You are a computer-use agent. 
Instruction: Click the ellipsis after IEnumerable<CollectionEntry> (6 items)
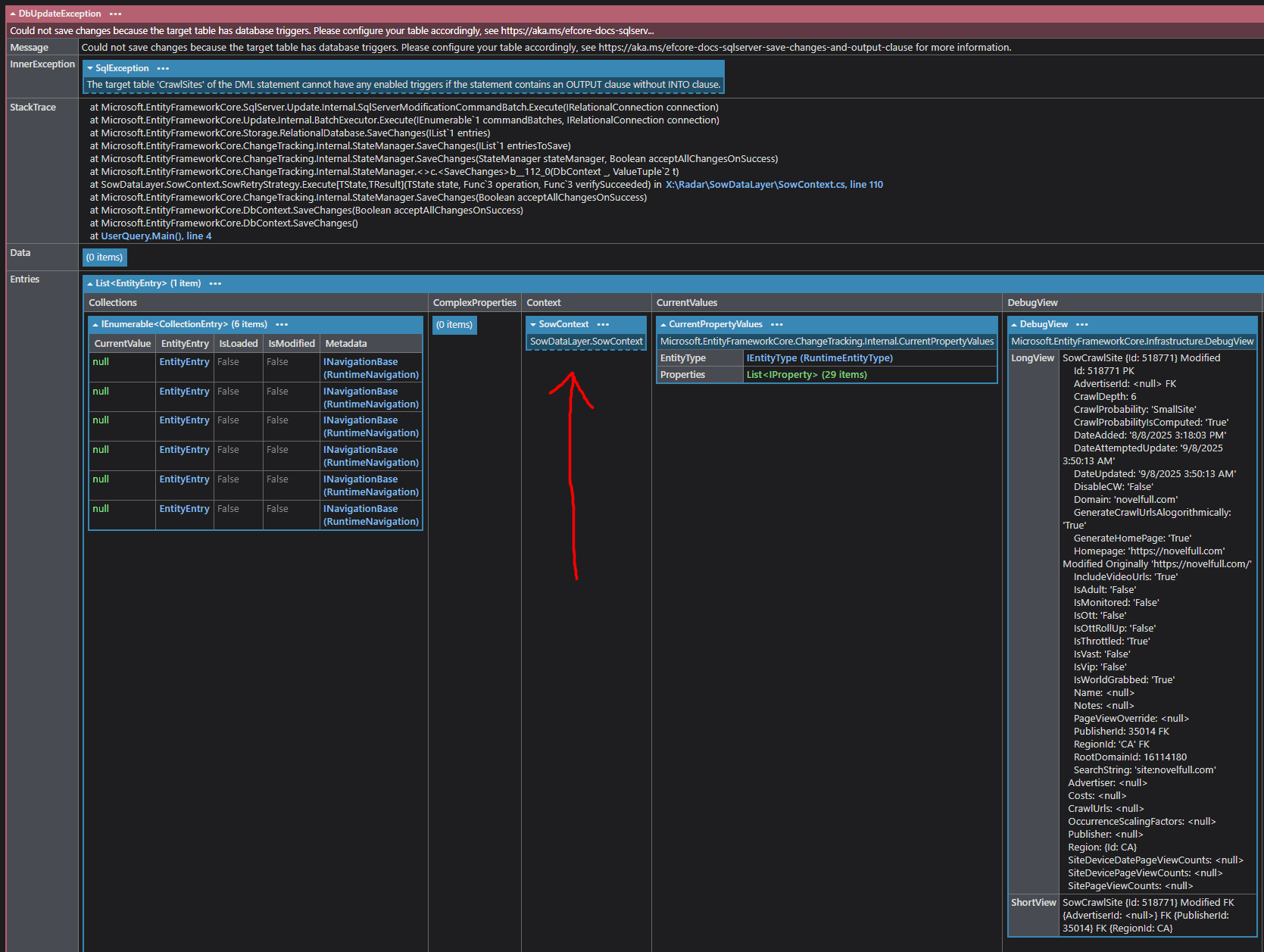282,324
